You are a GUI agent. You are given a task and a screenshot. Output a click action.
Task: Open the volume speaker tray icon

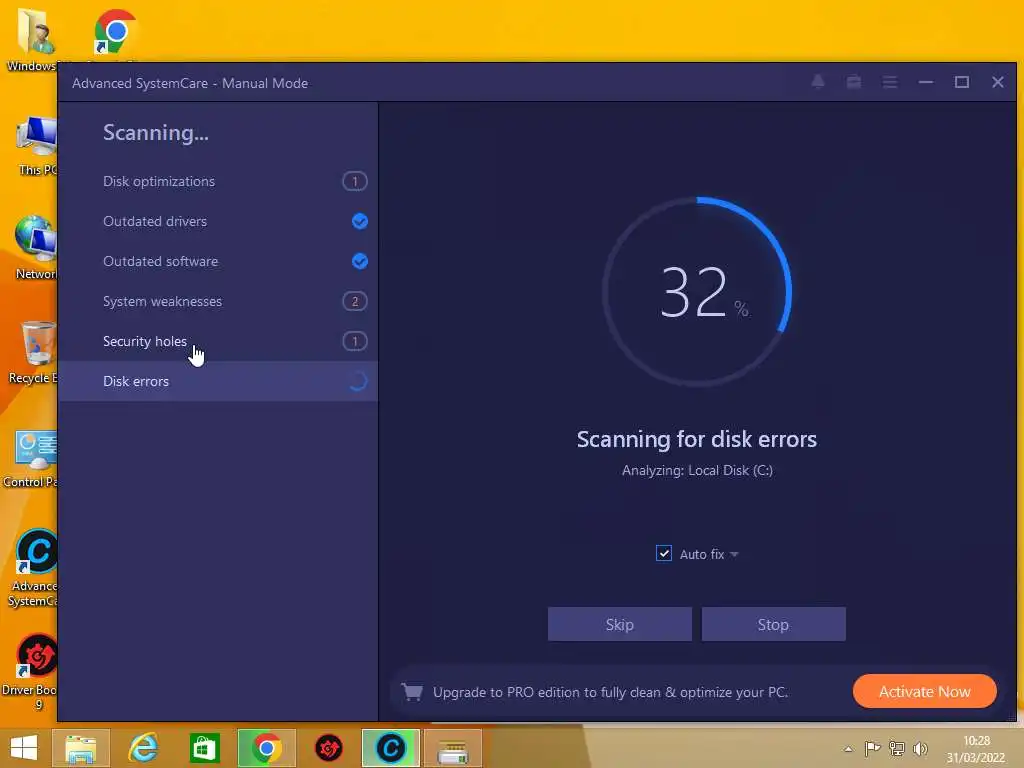coord(920,748)
